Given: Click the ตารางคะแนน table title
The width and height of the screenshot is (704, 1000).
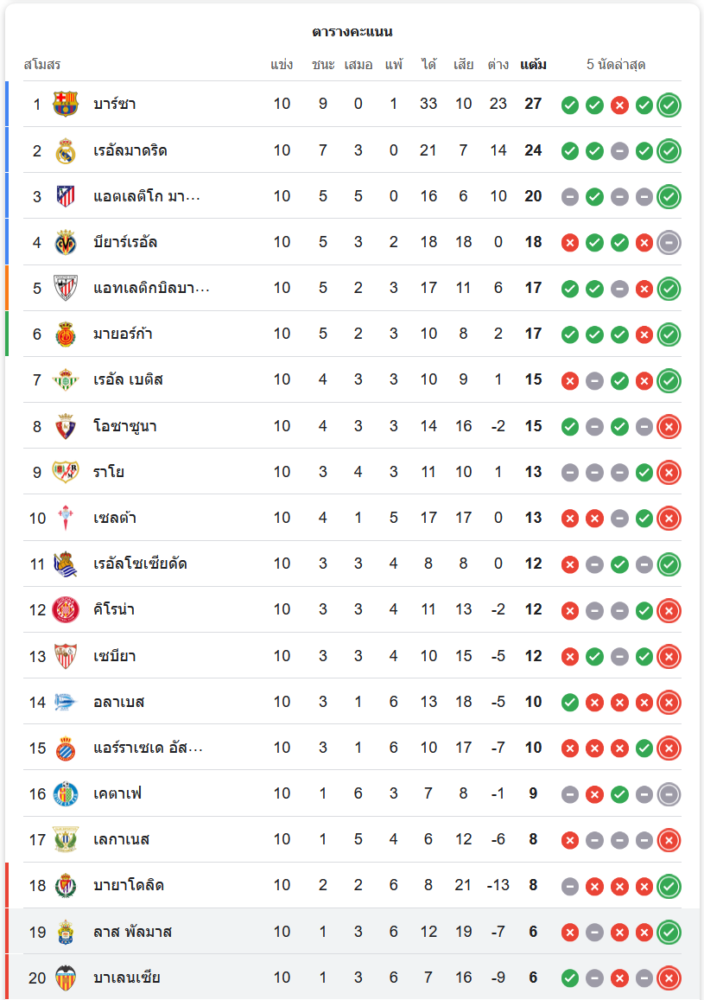Looking at the screenshot, I should [x=352, y=32].
